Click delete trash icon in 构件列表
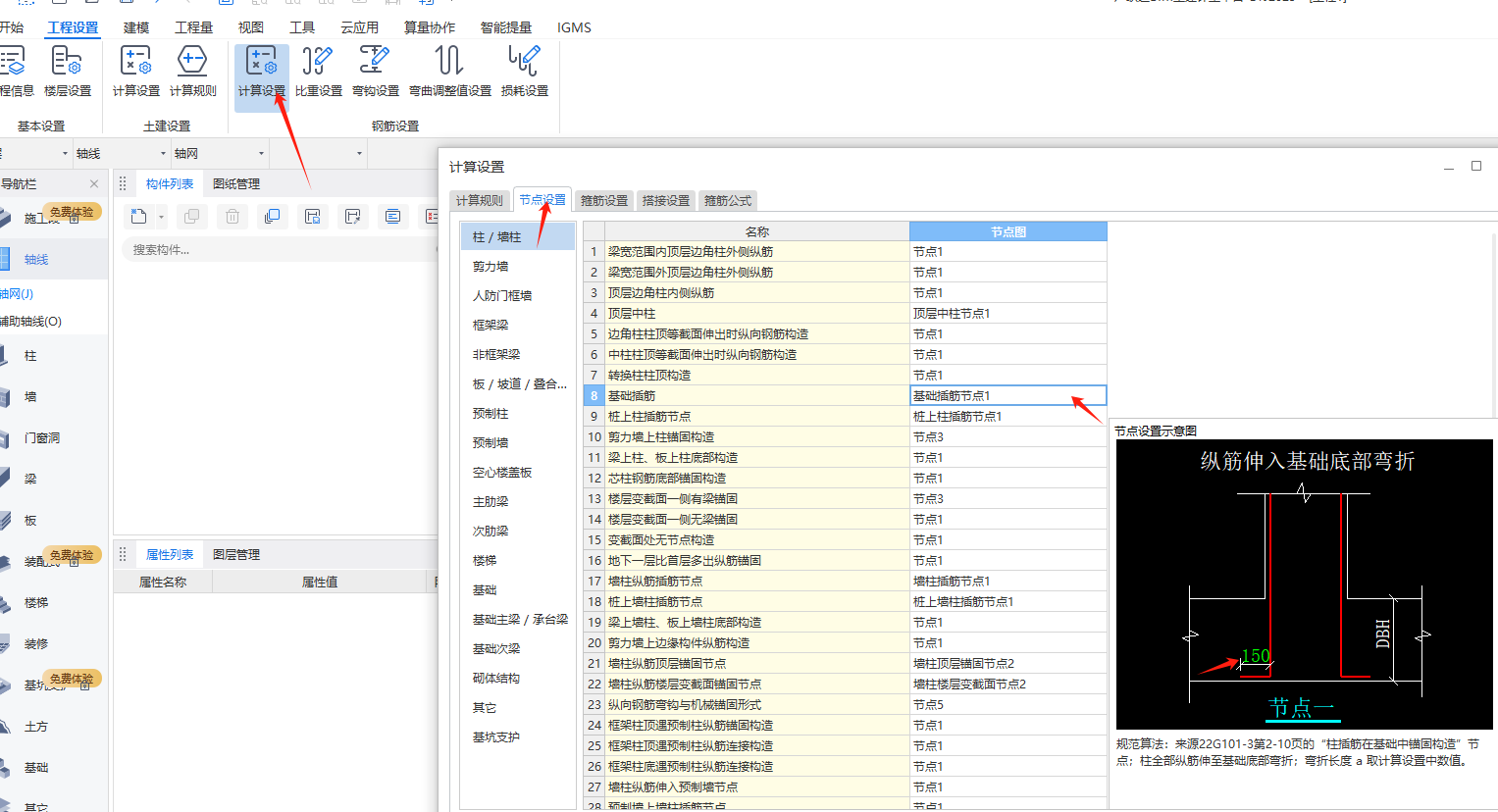This screenshot has width=1498, height=812. click(232, 217)
